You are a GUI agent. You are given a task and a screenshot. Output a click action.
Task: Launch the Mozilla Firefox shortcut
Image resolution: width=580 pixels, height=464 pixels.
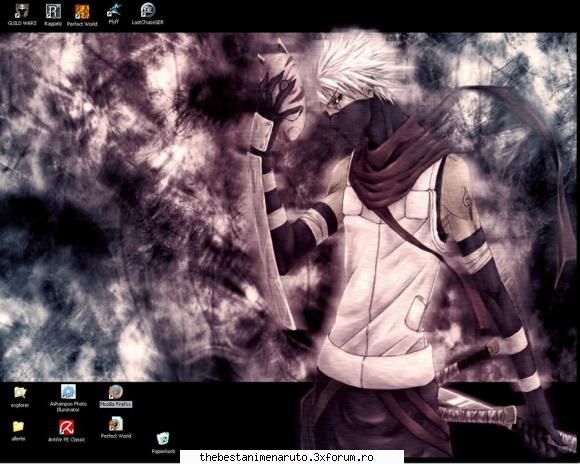[116, 396]
